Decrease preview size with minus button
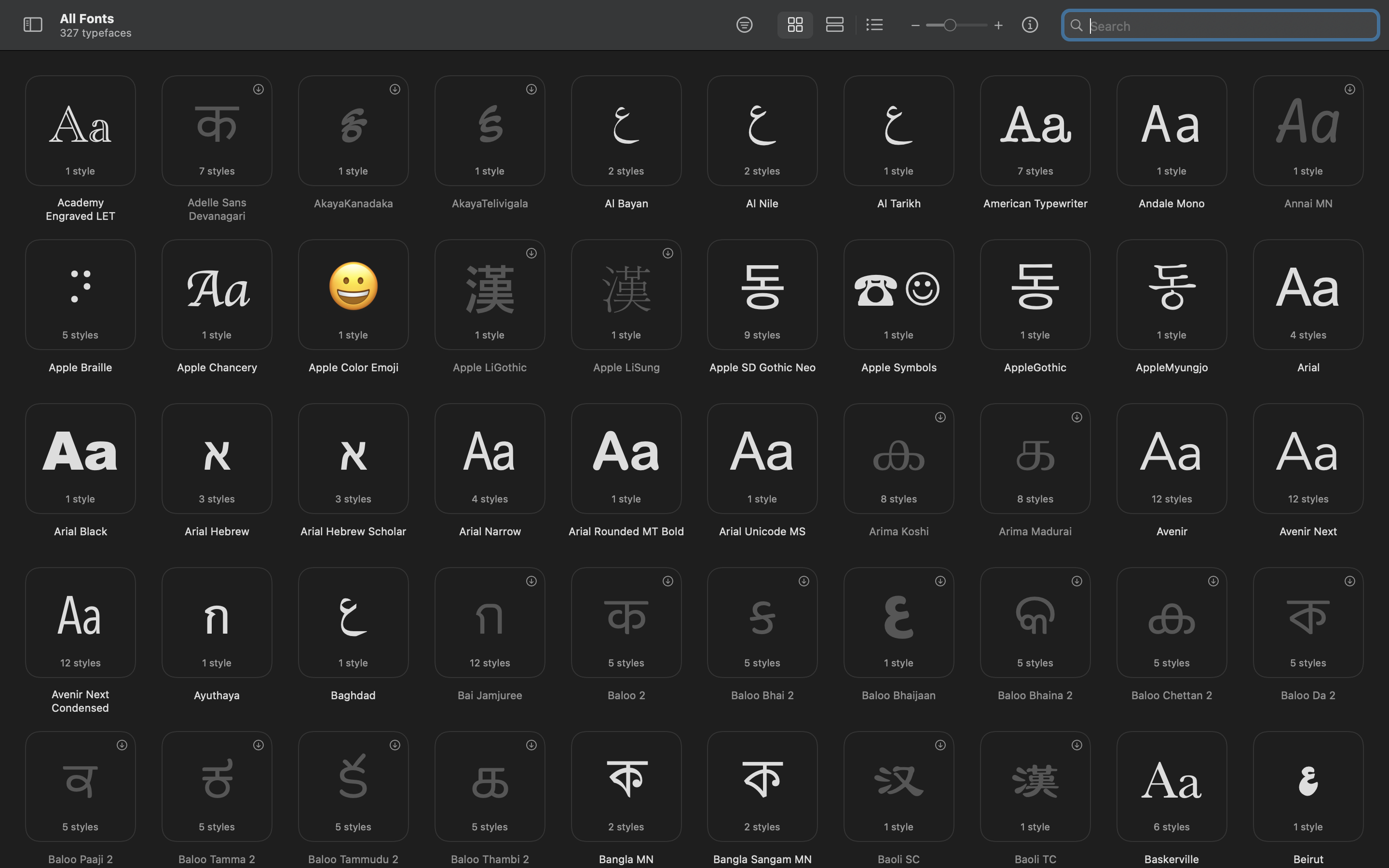Screen dimensions: 1389x868 click(x=915, y=25)
